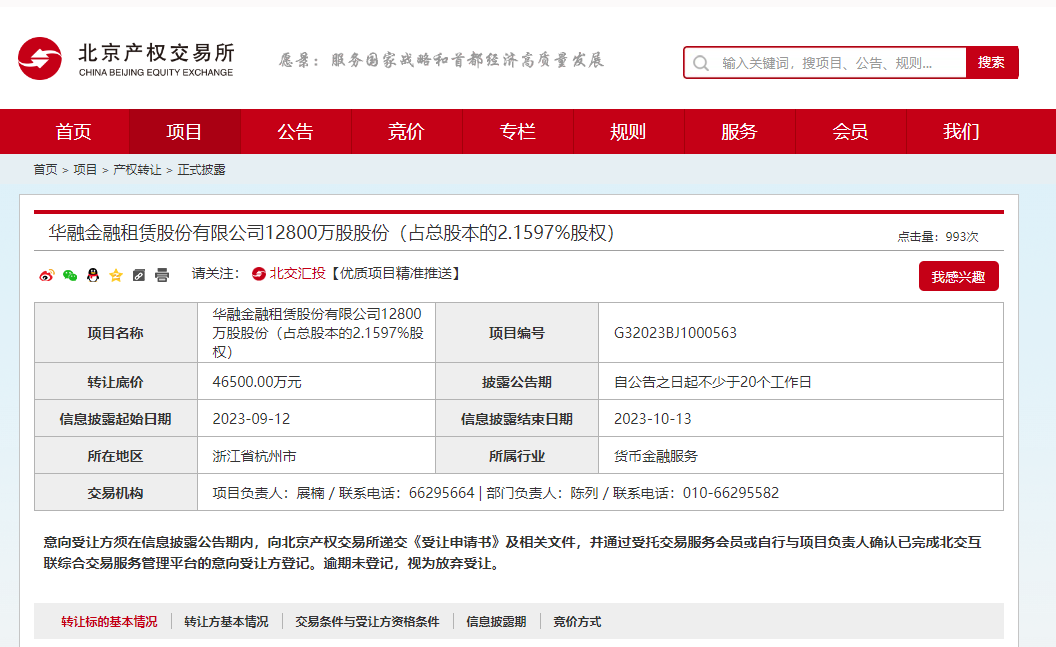Image resolution: width=1056 pixels, height=647 pixels.
Task: Click the WeChat share icon
Action: click(x=69, y=275)
